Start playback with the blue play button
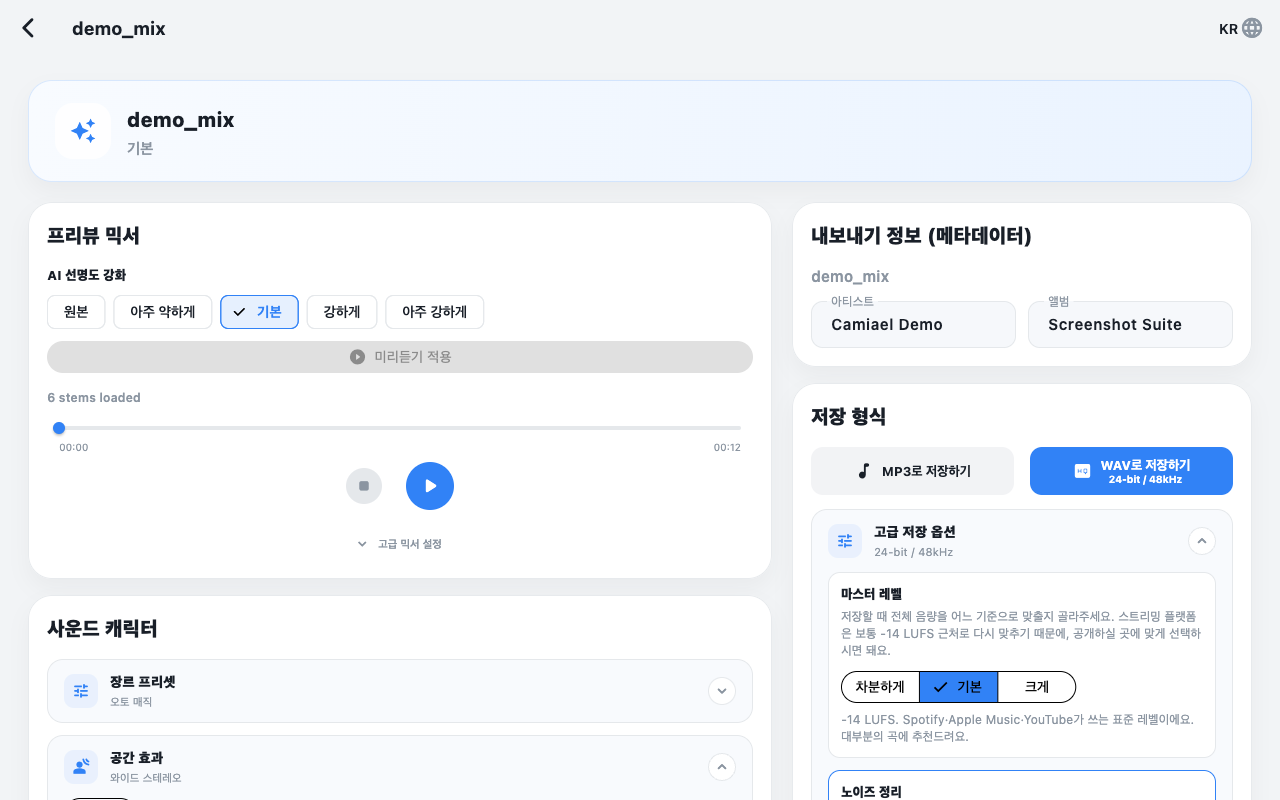1280x800 pixels. pyautogui.click(x=430, y=486)
